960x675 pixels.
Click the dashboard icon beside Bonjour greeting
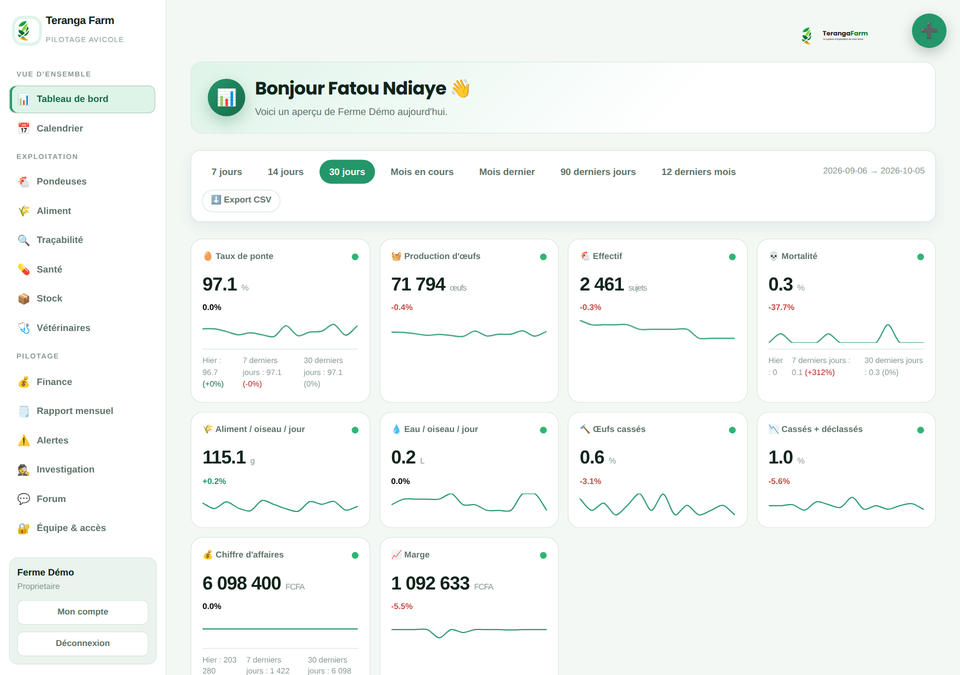coord(227,97)
